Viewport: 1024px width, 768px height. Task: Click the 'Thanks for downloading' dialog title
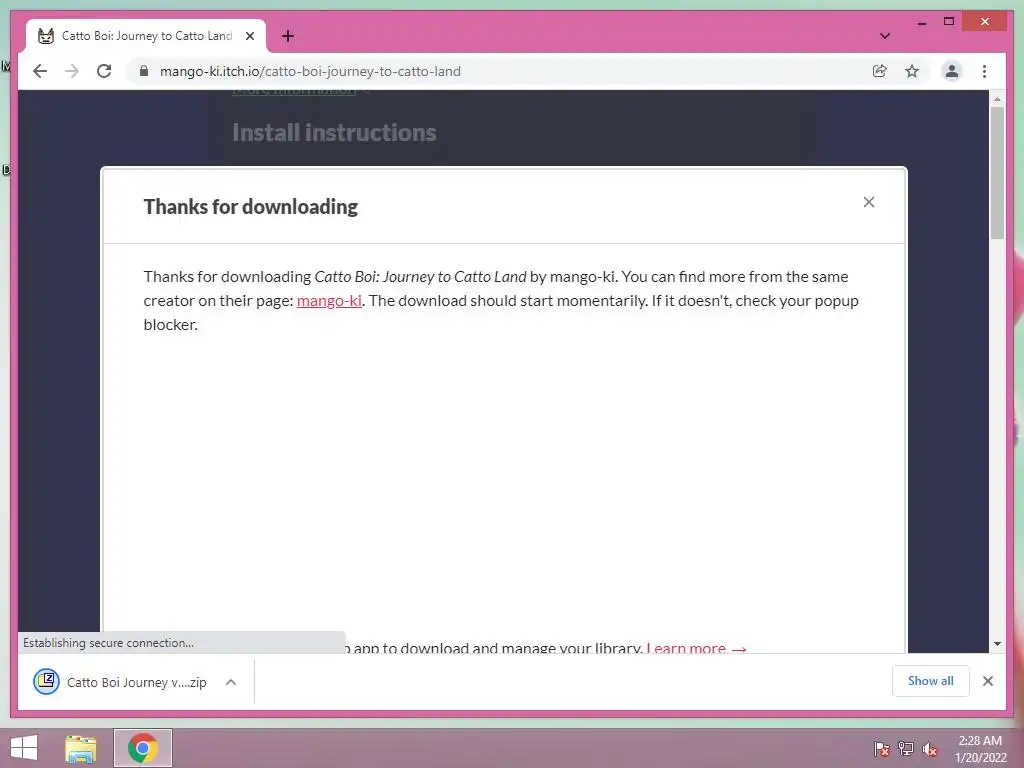(x=251, y=206)
